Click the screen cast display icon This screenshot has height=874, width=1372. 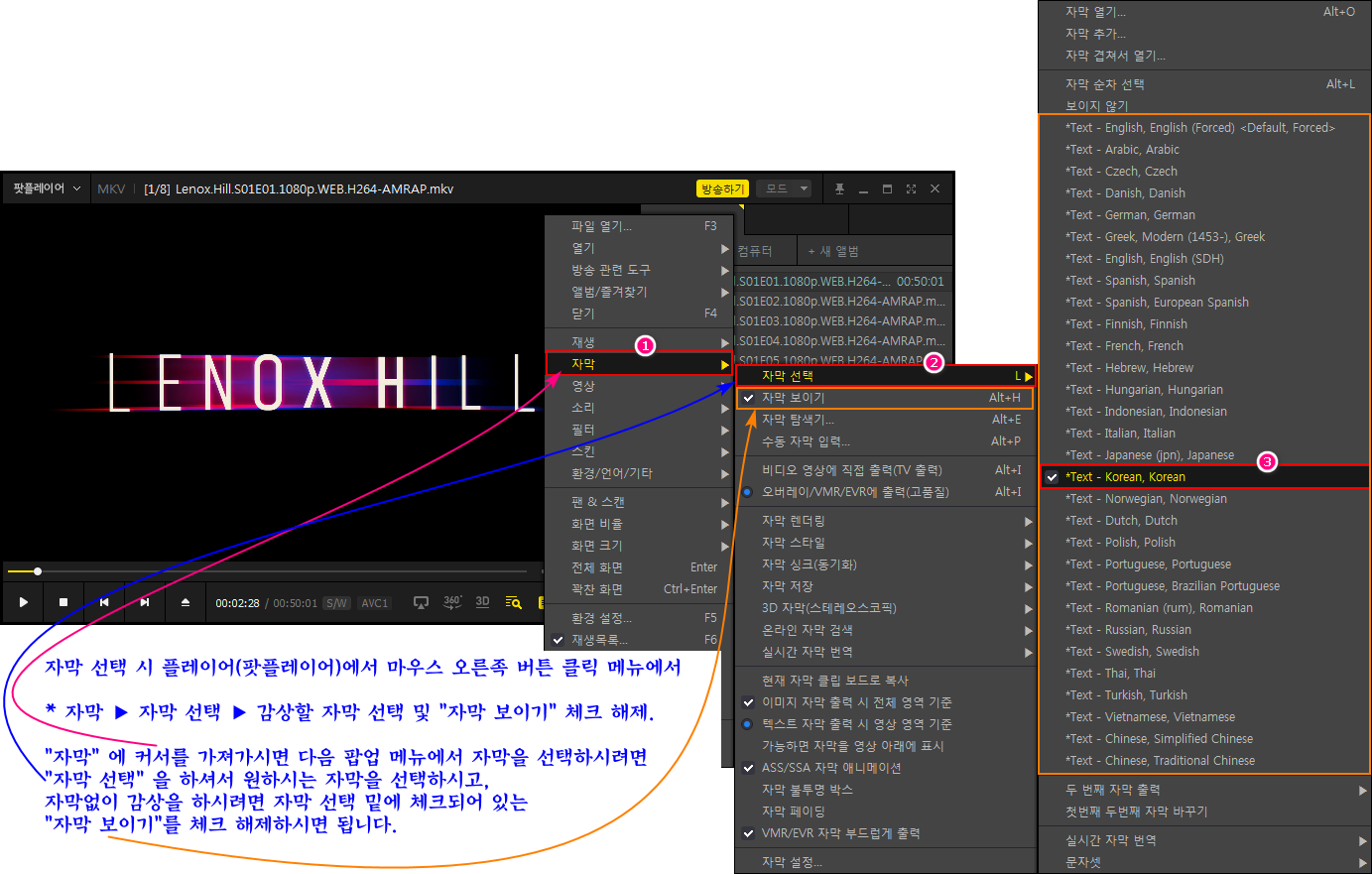point(421,602)
